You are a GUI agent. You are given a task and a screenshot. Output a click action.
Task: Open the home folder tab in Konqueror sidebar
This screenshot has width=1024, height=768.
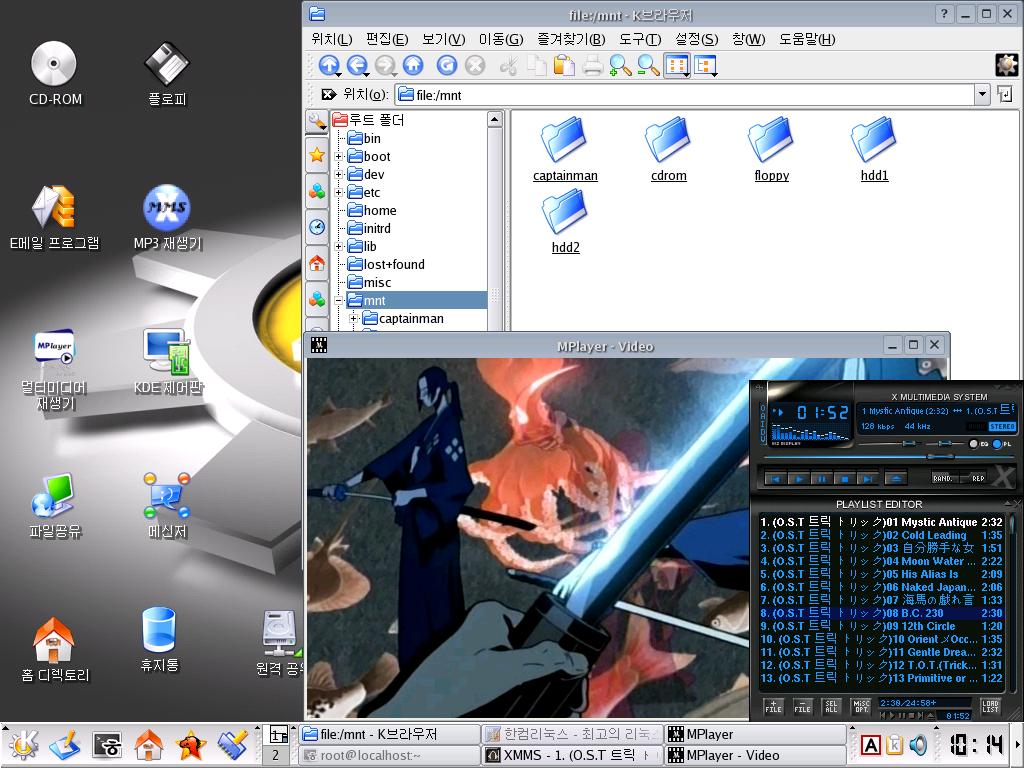317,263
